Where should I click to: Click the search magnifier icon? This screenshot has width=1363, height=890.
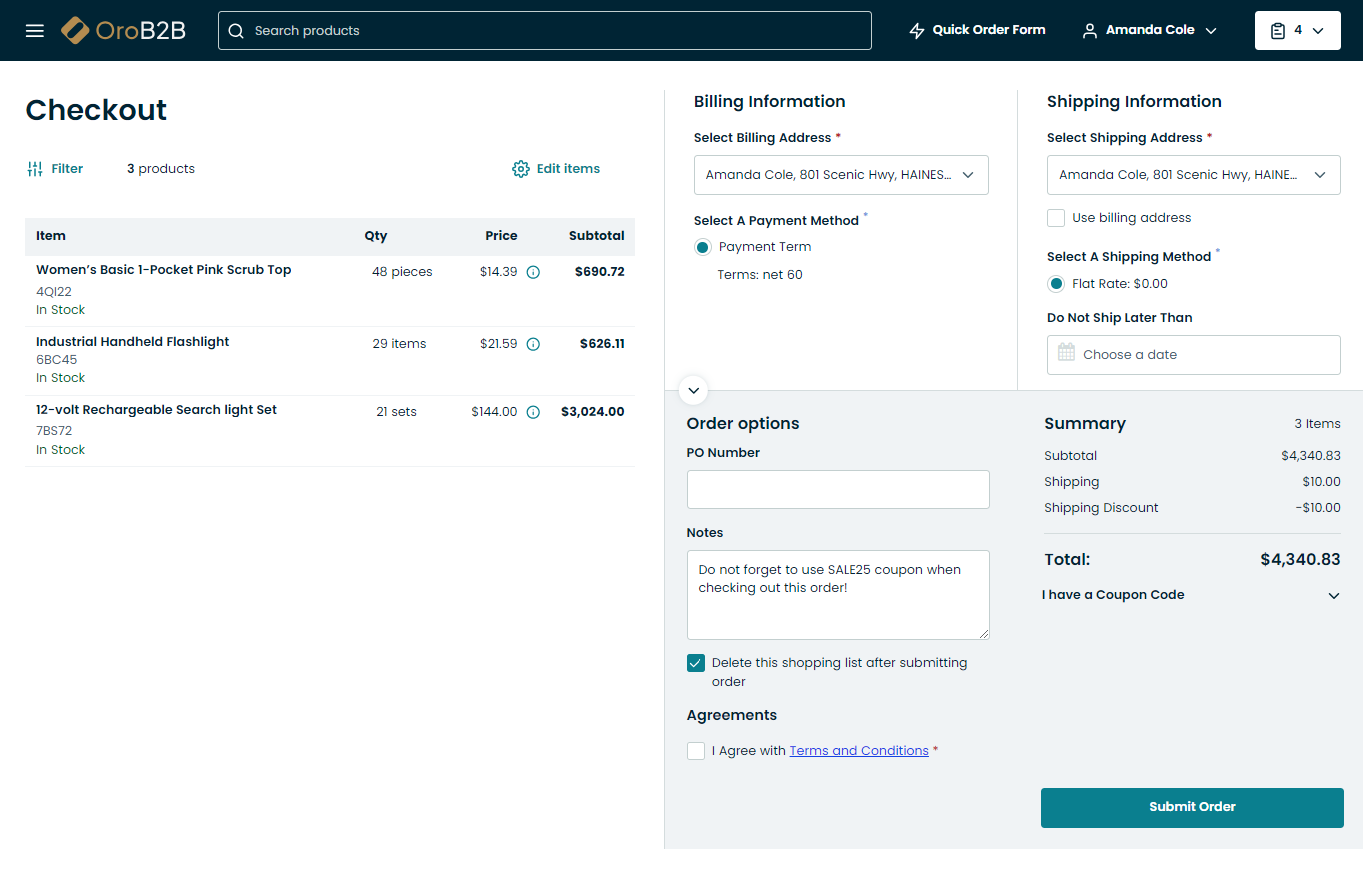(x=236, y=31)
